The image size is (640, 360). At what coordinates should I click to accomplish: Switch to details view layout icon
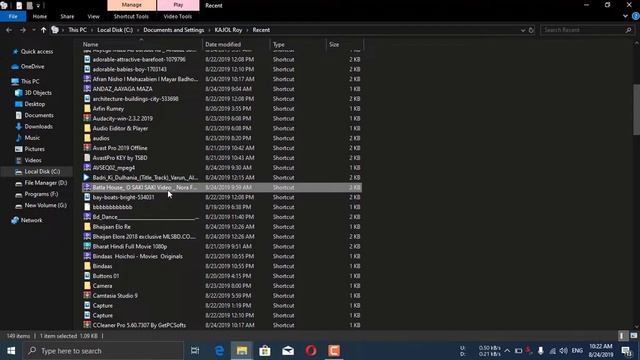(x=622, y=336)
